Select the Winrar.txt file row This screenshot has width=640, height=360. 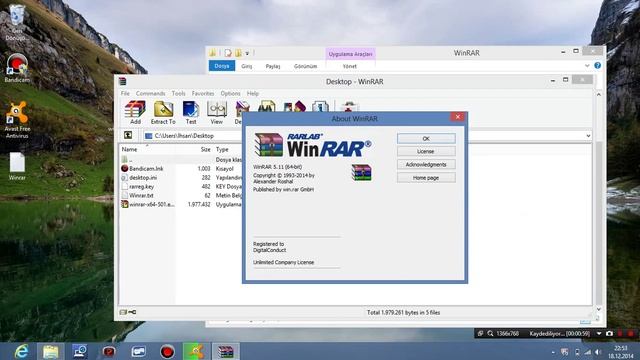pos(181,196)
